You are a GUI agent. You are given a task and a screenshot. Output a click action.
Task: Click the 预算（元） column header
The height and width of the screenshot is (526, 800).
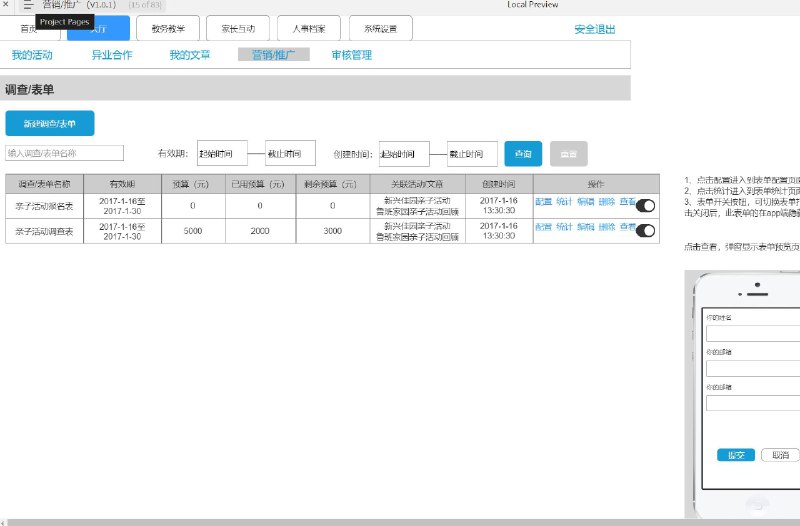pyautogui.click(x=193, y=184)
